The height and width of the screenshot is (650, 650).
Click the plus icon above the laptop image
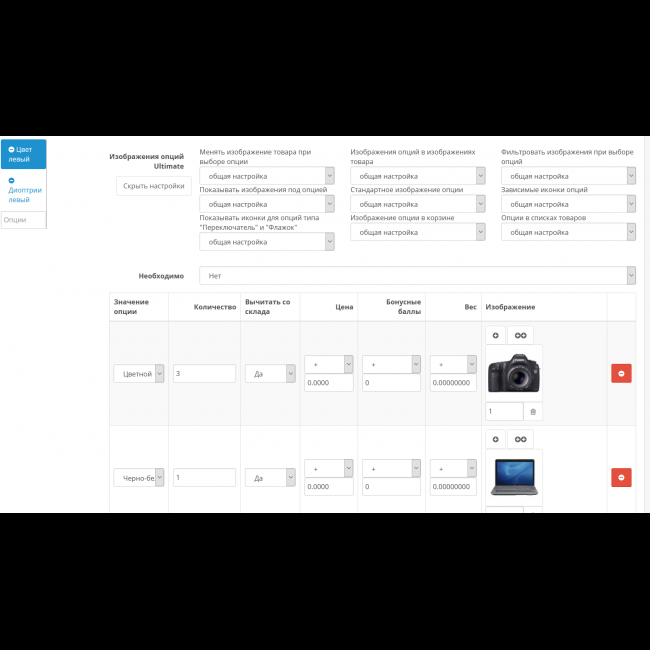495,439
